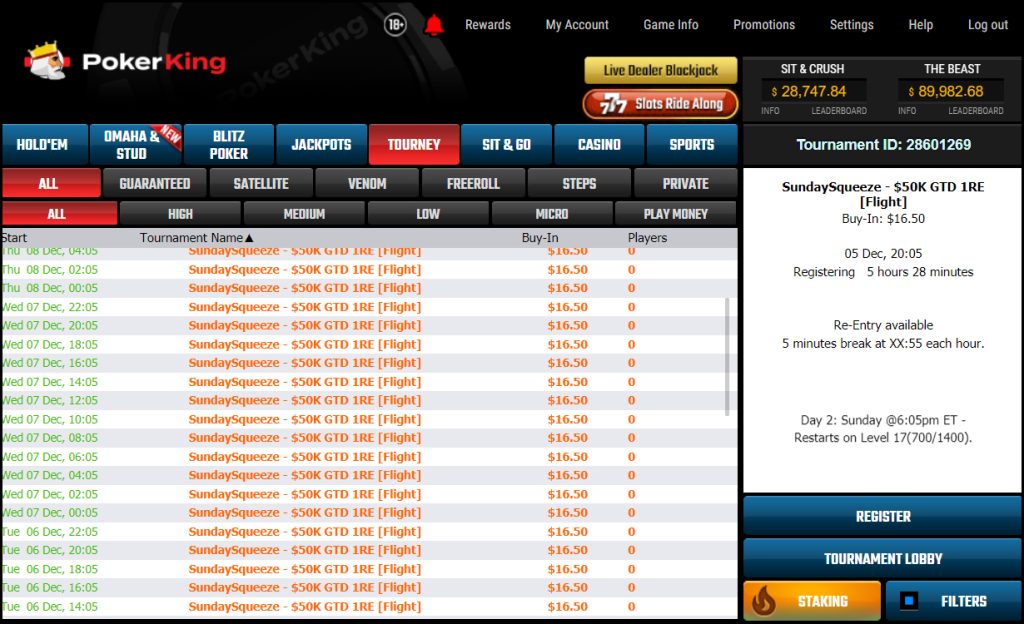Screen dimensions: 1024x624
Task: Select the Wed 07 Dec, 20:05 tournament
Action: click(369, 325)
